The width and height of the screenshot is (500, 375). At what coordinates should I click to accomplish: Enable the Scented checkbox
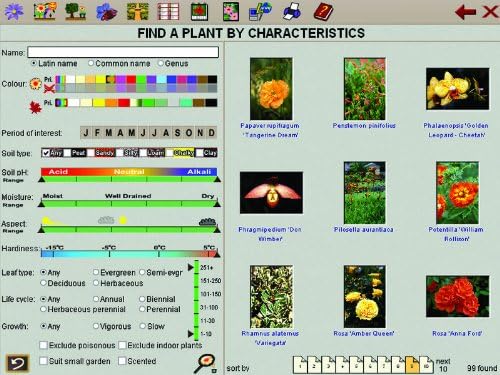122,361
